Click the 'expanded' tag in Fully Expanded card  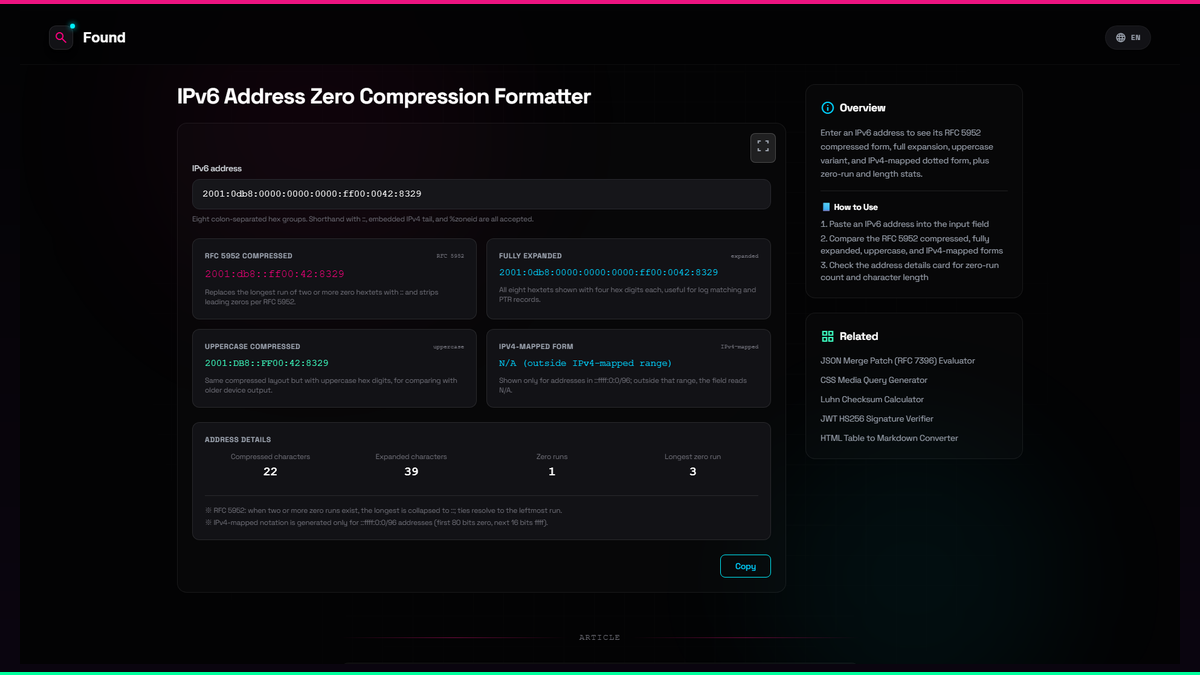(x=743, y=256)
